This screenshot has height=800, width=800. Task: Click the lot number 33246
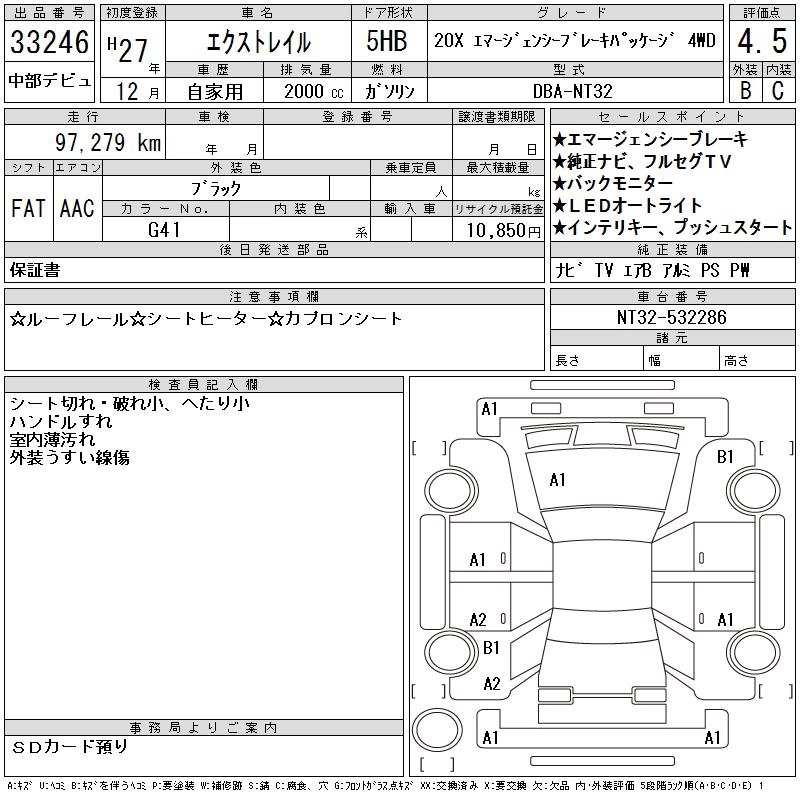49,42
